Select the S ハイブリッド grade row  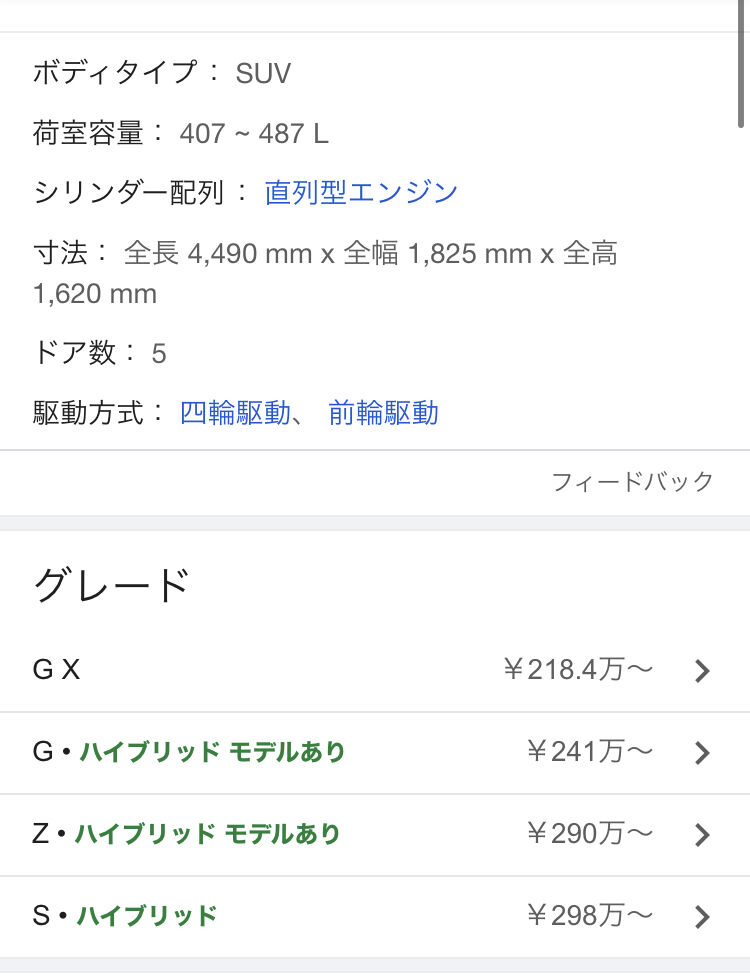pyautogui.click(x=375, y=917)
